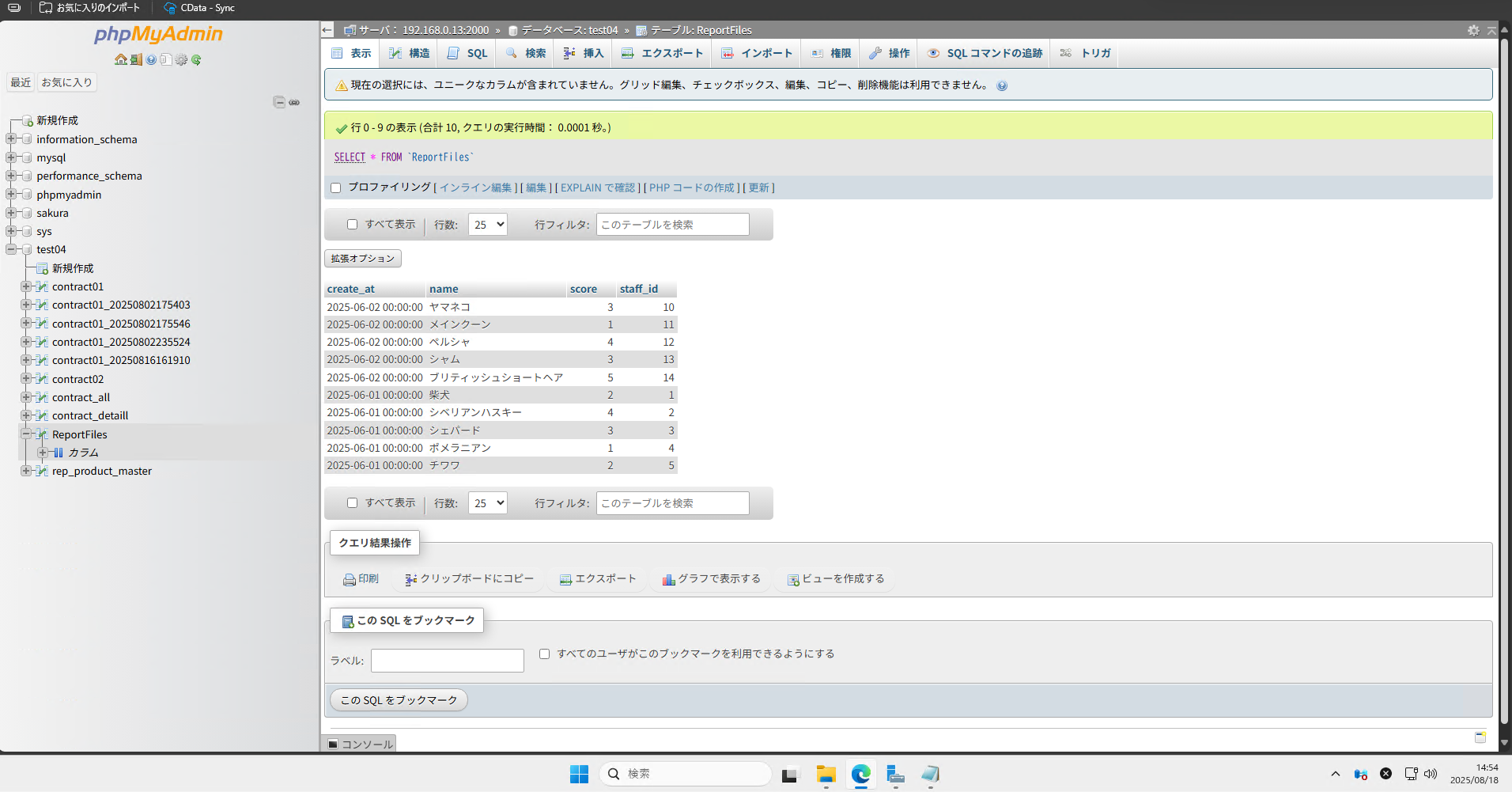Enable the profiling checkbox
This screenshot has height=792, width=1512.
pyautogui.click(x=335, y=188)
